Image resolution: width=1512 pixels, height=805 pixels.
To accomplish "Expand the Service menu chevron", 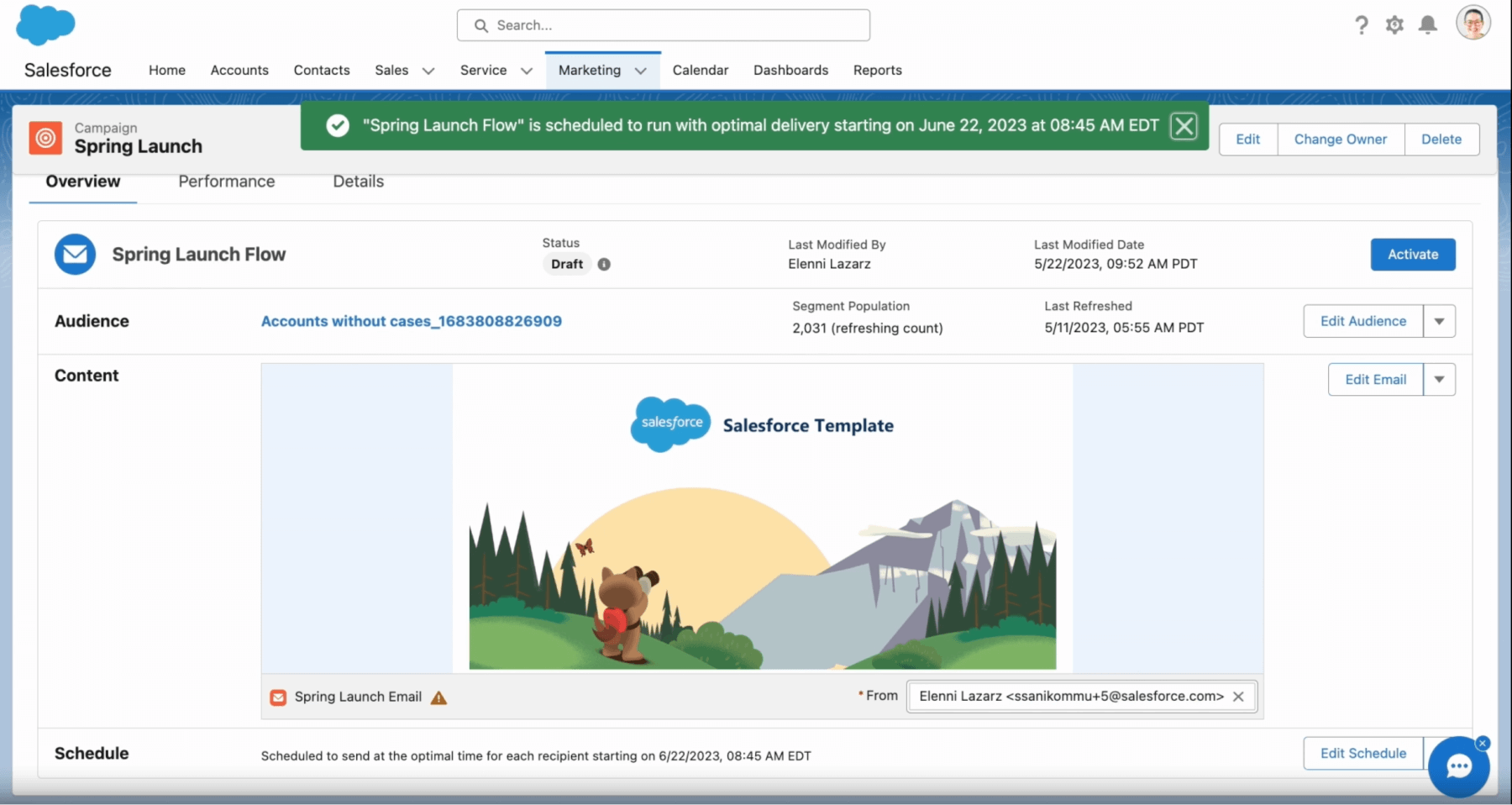I will point(527,71).
